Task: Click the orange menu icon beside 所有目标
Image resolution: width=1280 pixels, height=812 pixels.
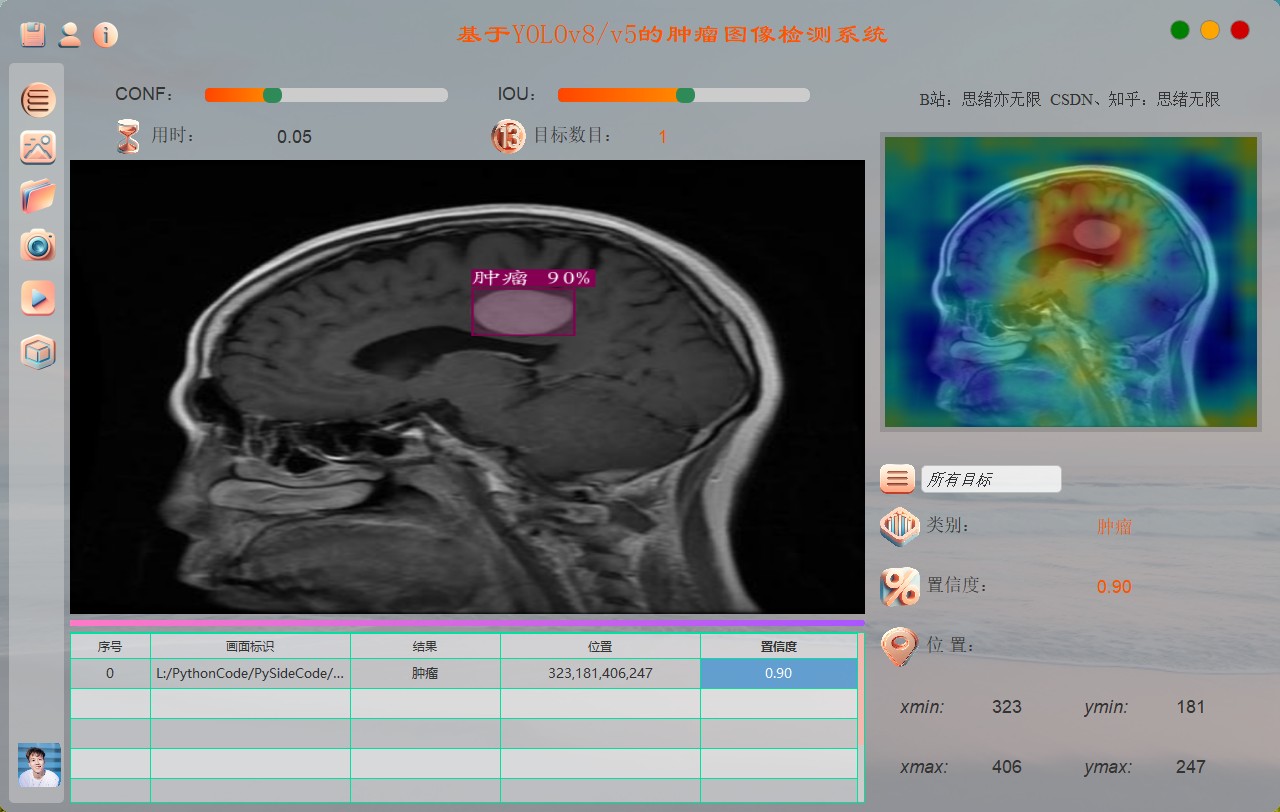Action: point(897,479)
